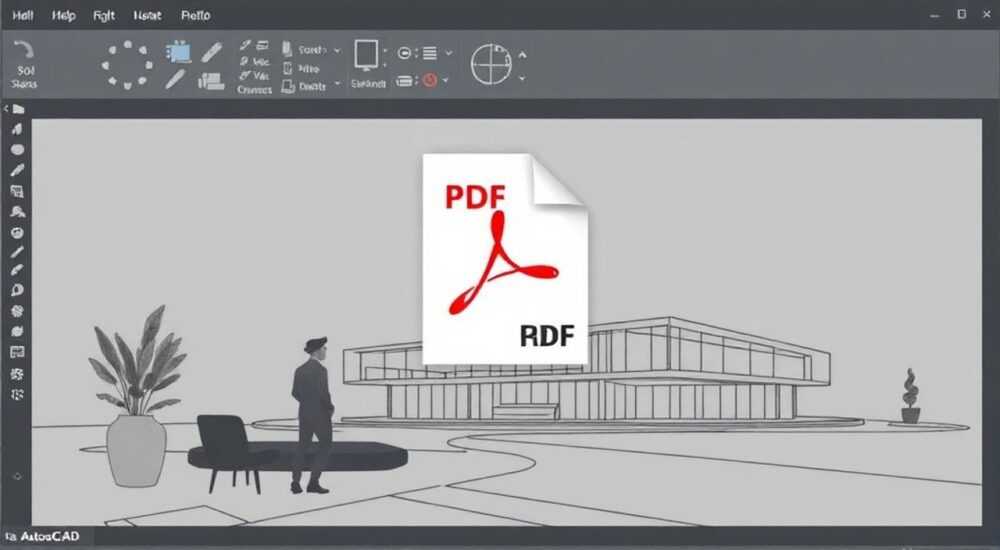Image resolution: width=1000 pixels, height=550 pixels.
Task: Click the stacked bars icon in ribbon
Action: coord(211,81)
